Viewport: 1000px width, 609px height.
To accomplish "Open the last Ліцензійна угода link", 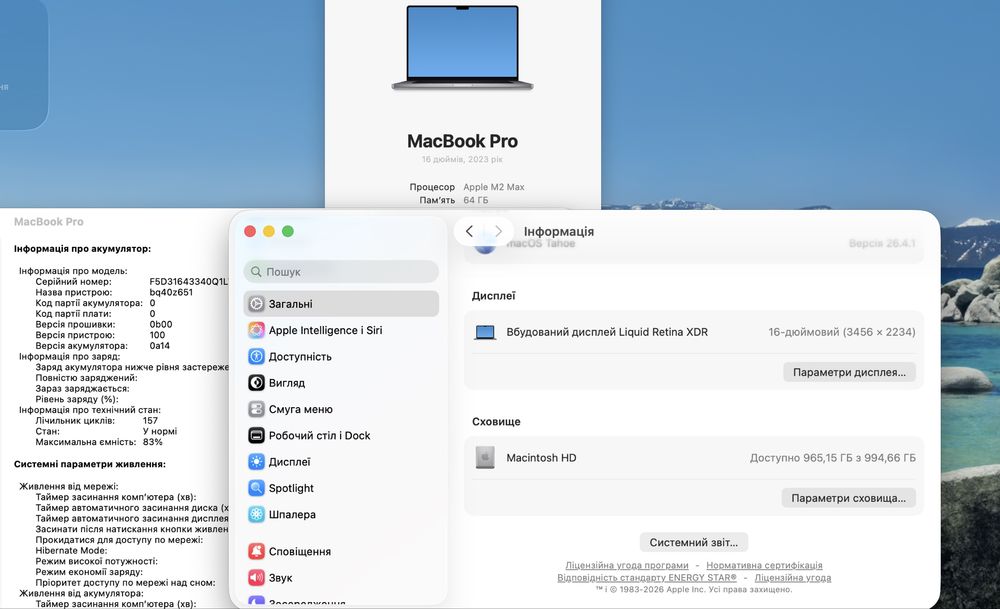I will pos(793,578).
